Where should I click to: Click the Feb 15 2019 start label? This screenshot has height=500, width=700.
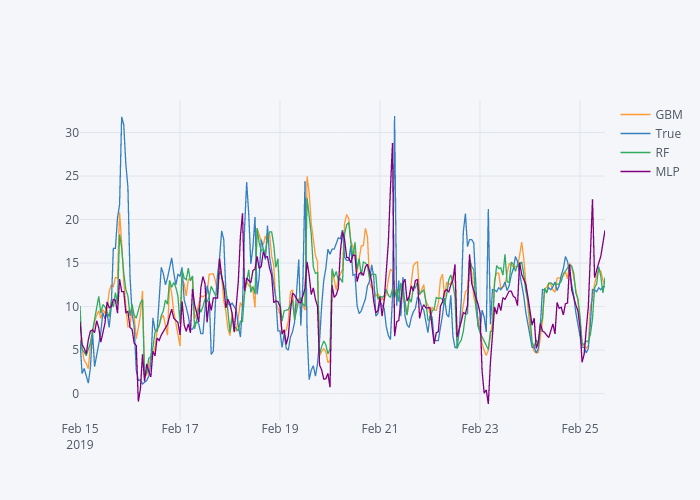(80, 435)
